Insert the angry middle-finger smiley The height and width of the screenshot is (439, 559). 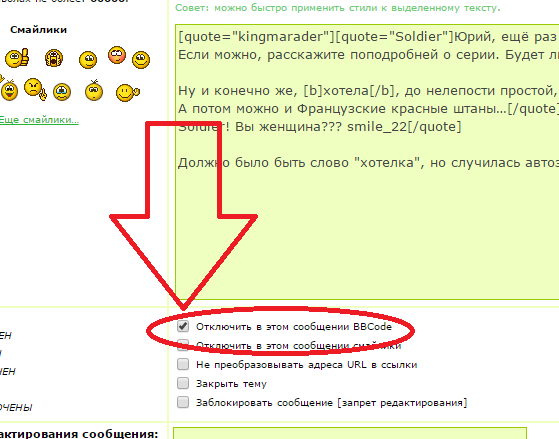pyautogui.click(x=35, y=89)
